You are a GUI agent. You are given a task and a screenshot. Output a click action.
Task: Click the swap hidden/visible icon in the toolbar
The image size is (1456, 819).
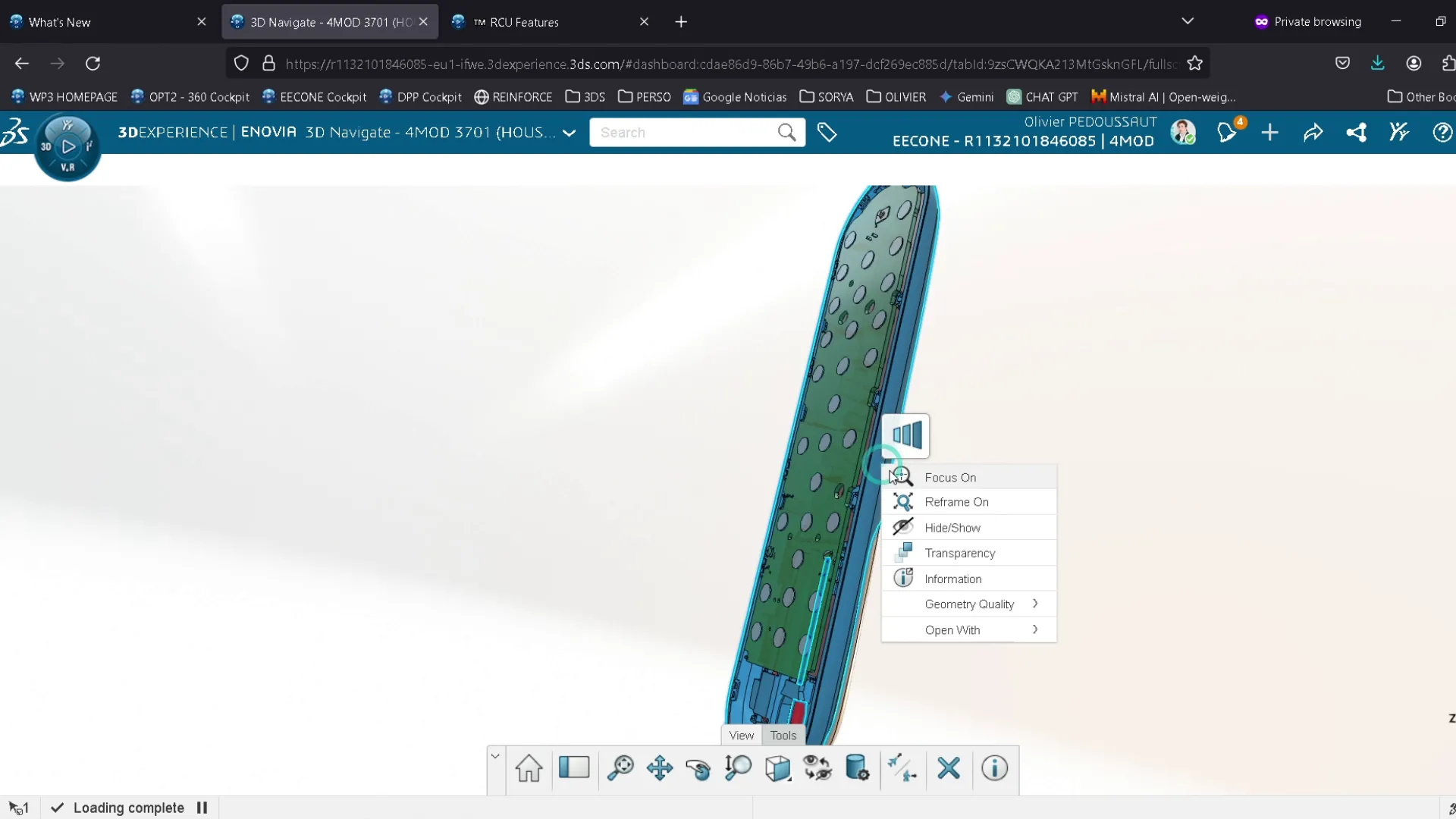click(x=817, y=768)
